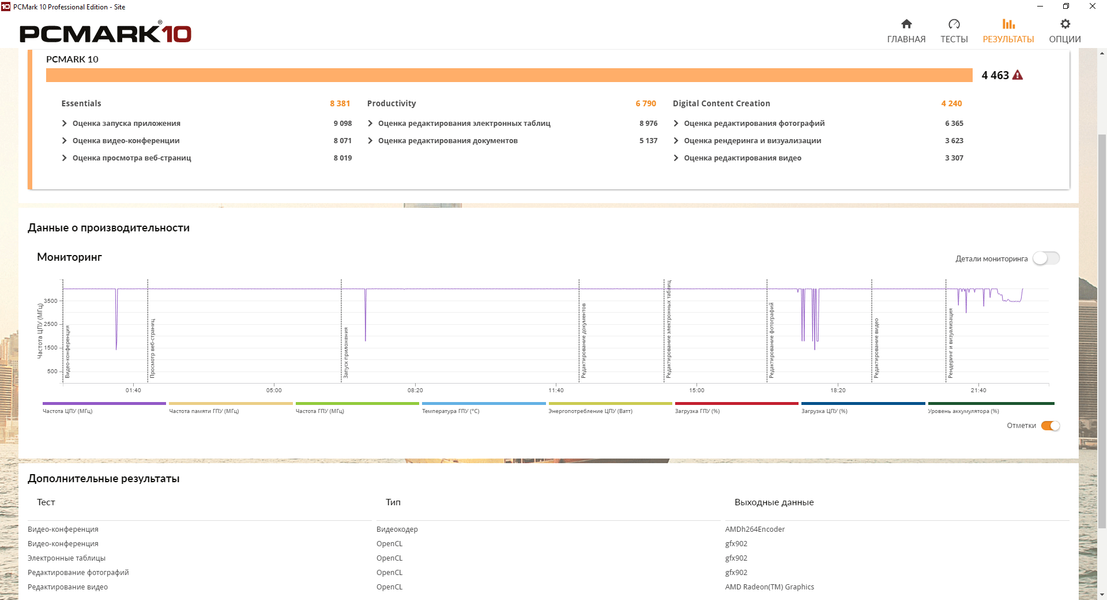Click the score value 9 098
Viewport: 1107px width, 600px height.
click(342, 124)
